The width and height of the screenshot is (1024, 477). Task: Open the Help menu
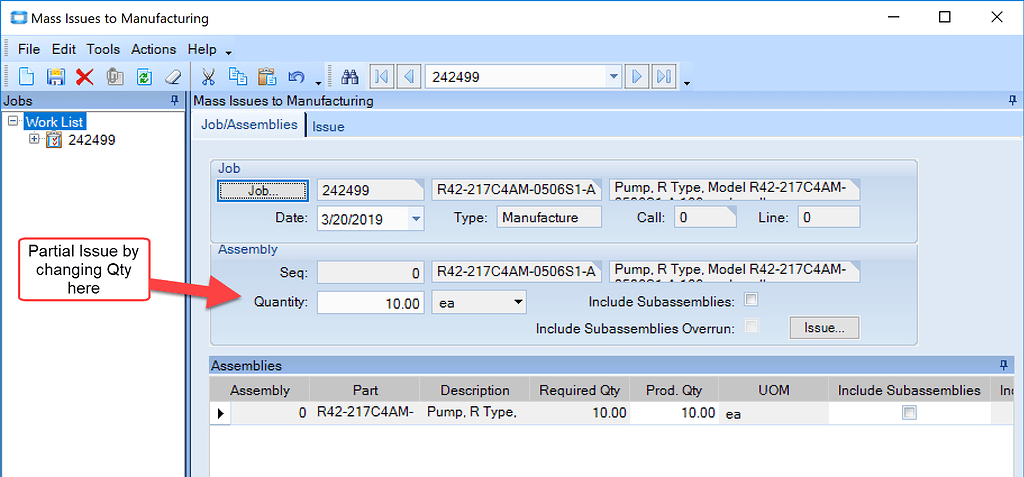[x=202, y=49]
